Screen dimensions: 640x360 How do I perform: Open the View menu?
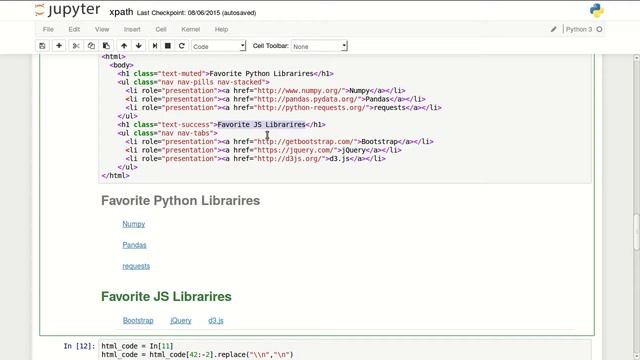[x=102, y=29]
